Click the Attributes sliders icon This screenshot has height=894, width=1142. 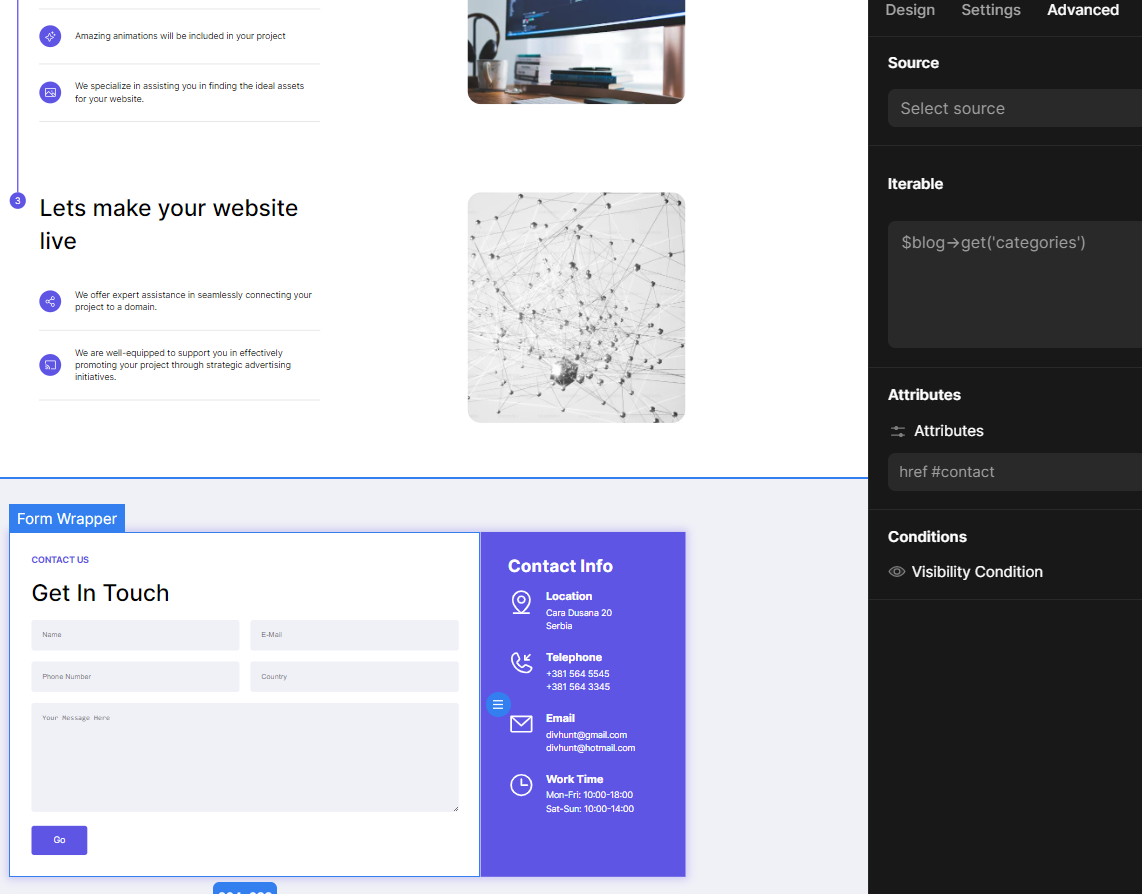pos(898,431)
